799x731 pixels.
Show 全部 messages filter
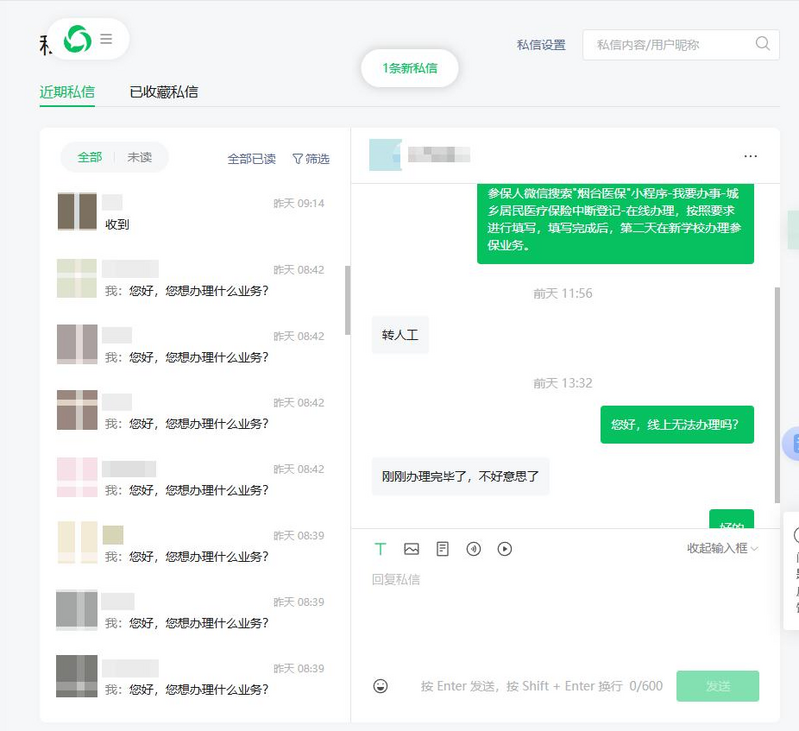click(x=90, y=157)
